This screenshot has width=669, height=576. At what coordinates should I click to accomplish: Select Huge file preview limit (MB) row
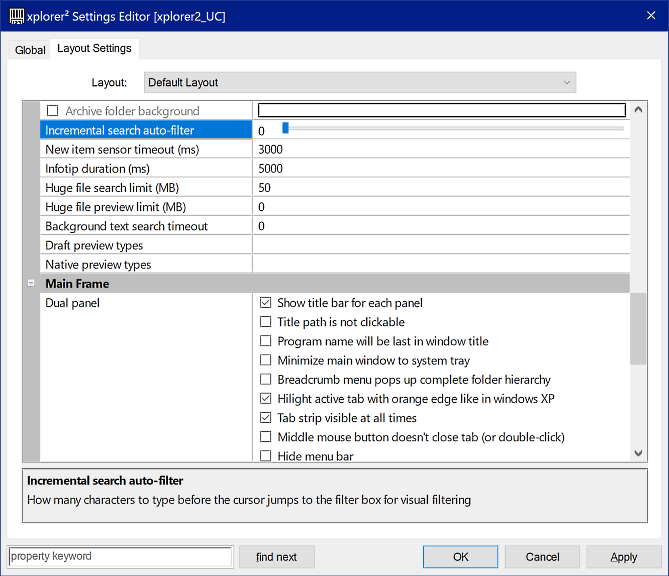146,207
